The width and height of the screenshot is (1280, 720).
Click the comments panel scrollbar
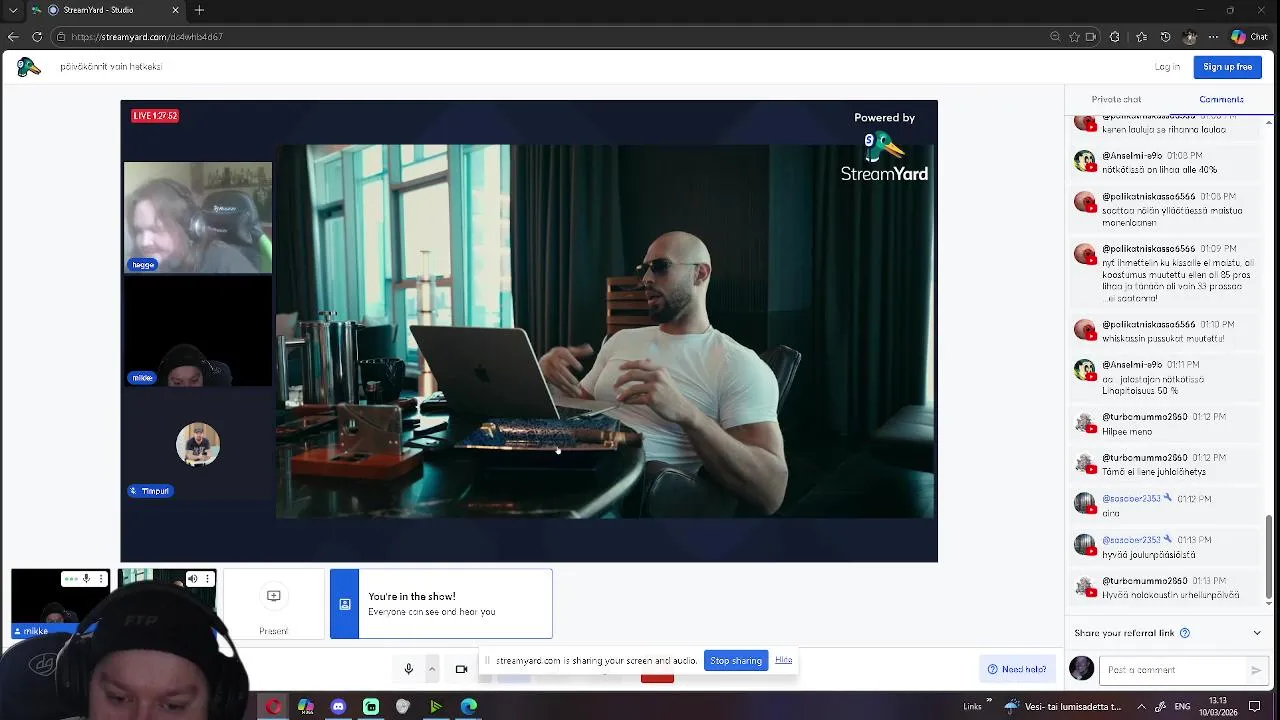(x=1270, y=558)
